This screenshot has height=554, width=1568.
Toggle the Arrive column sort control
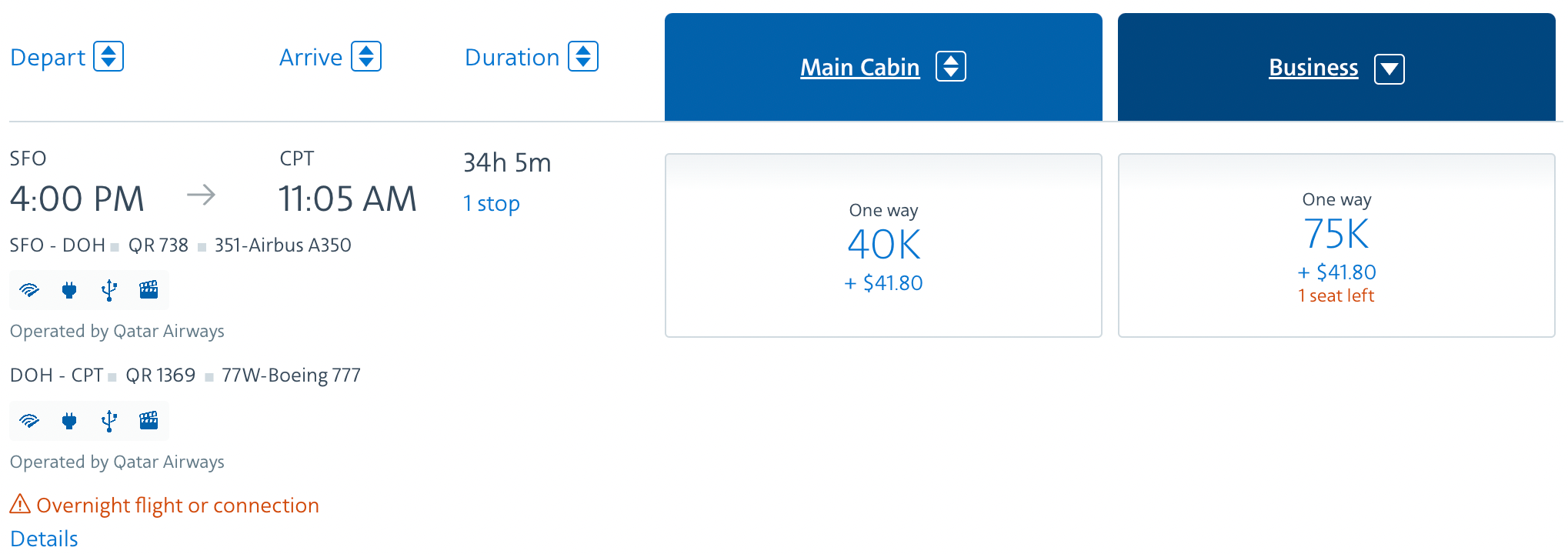[x=367, y=56]
